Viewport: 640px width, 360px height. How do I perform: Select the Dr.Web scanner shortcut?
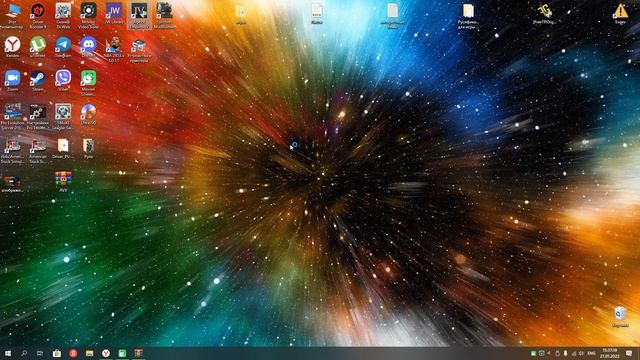click(63, 16)
